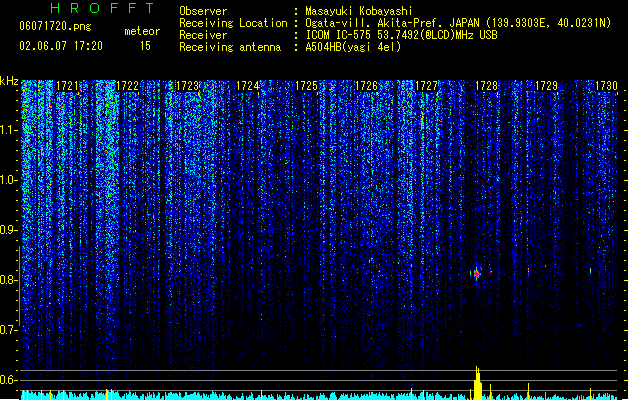Click the 0.6 kHz axis label
Viewport: 629px width, 400px height.
(x=9, y=380)
